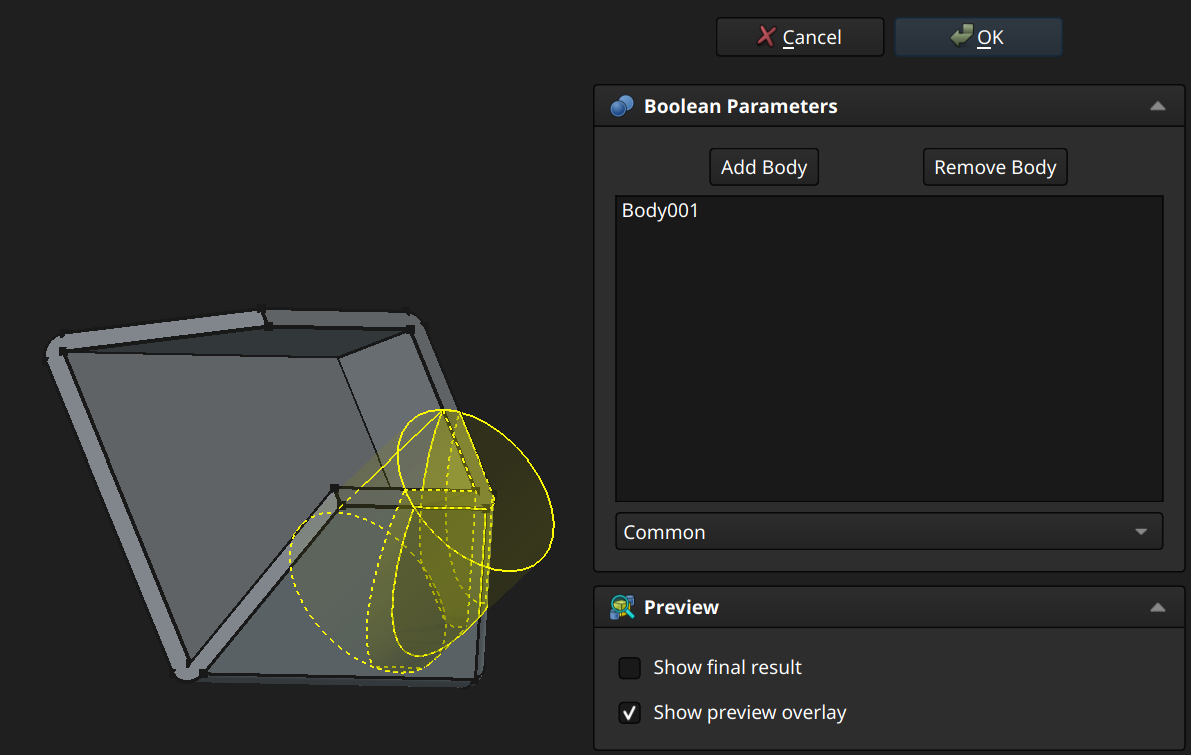
Task: Click the Preview panel magnifier icon
Action: click(622, 607)
